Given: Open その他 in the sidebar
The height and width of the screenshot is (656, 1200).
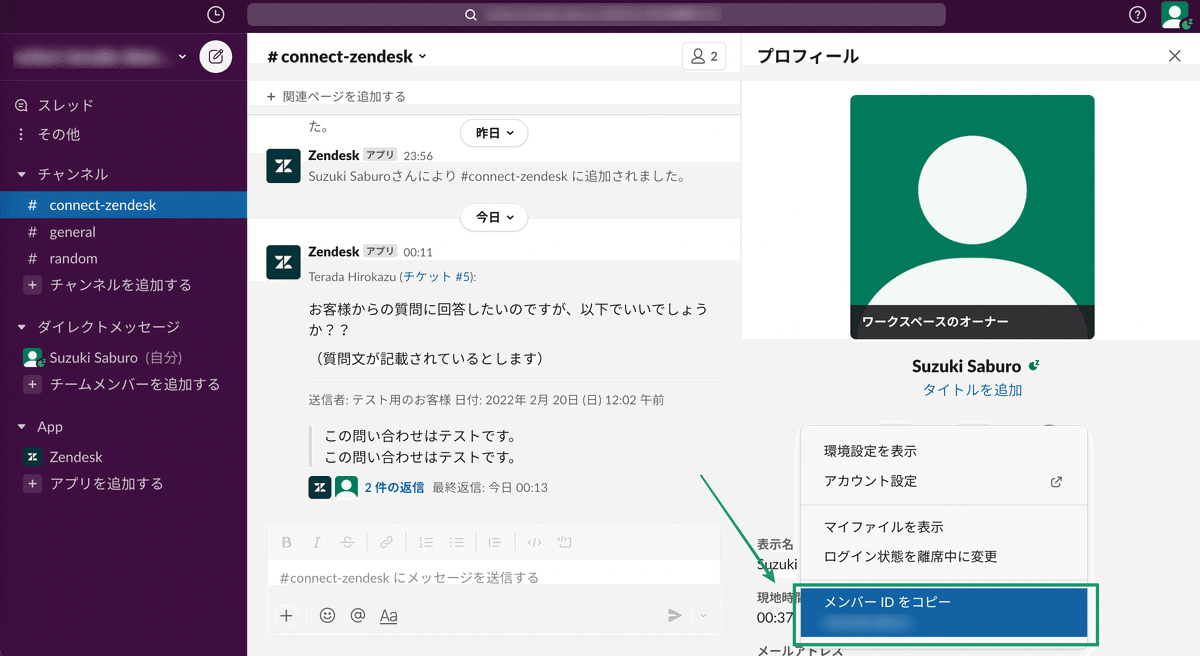Looking at the screenshot, I should (59, 133).
